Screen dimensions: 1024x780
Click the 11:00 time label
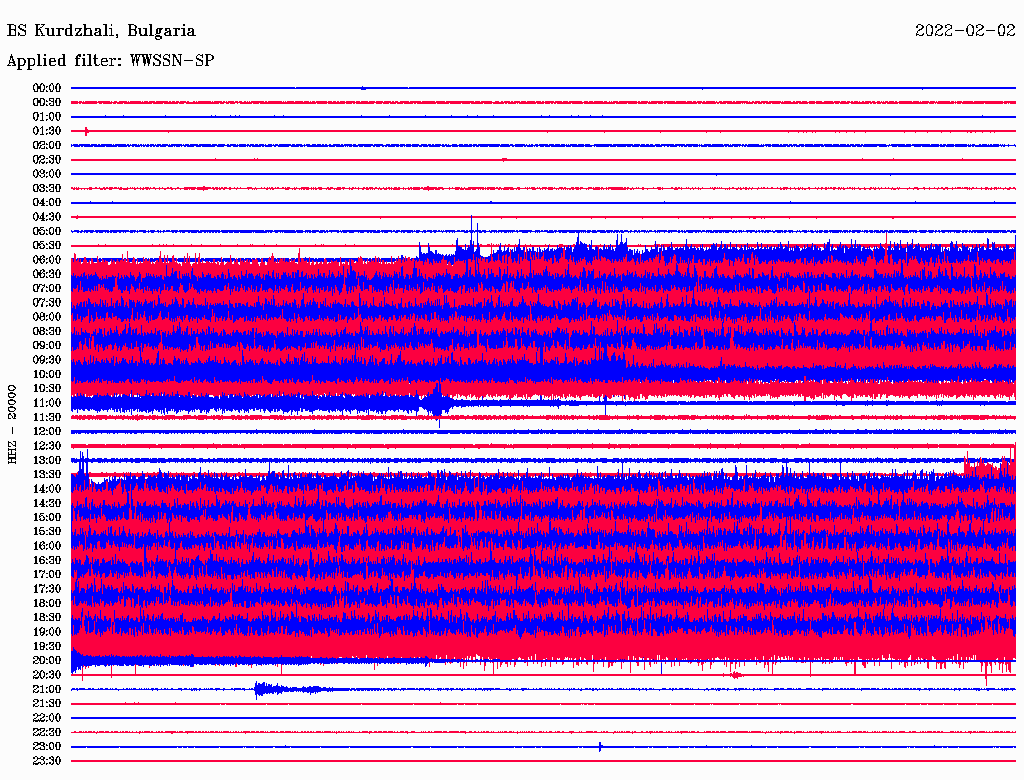47,403
